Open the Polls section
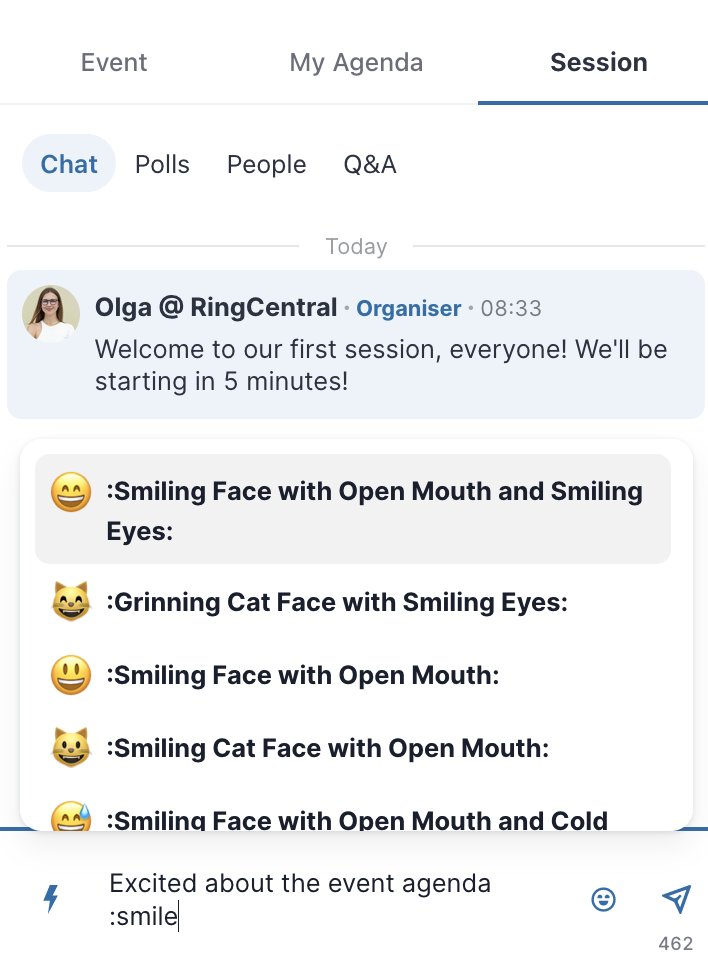This screenshot has width=708, height=964. [162, 164]
